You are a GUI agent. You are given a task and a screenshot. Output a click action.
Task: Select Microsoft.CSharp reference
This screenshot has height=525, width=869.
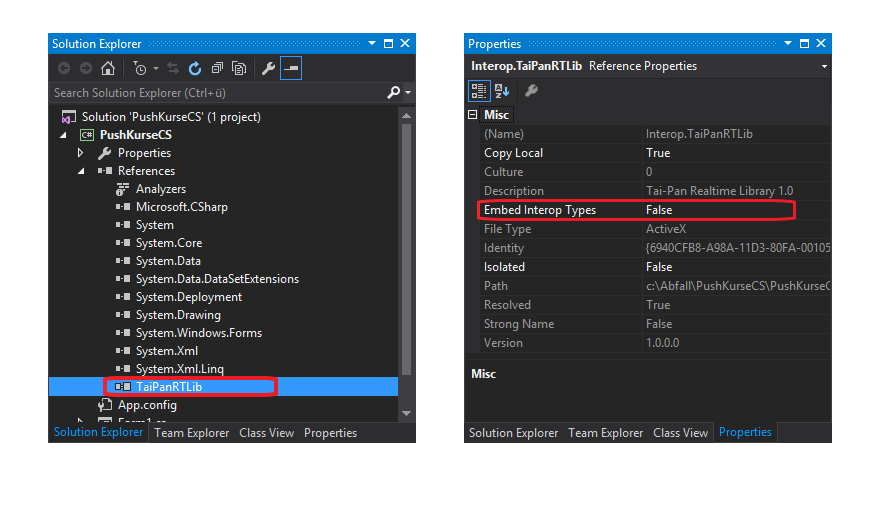[x=182, y=207]
